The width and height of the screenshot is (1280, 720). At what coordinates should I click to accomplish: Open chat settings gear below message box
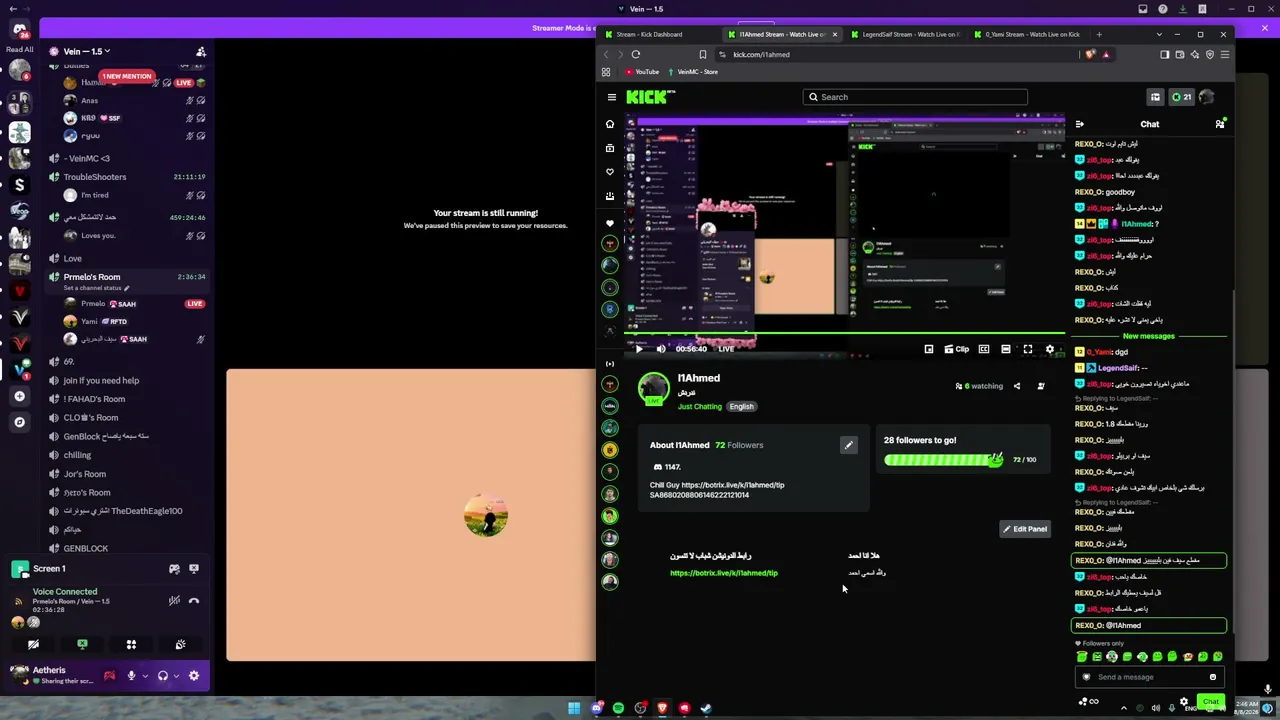click(x=1184, y=702)
